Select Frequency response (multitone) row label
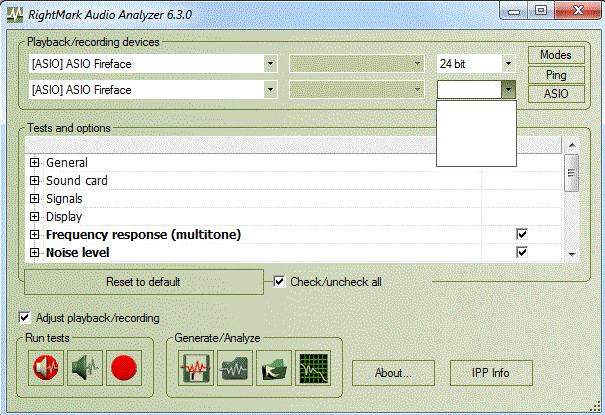Viewport: 605px width, 415px height. click(143, 234)
